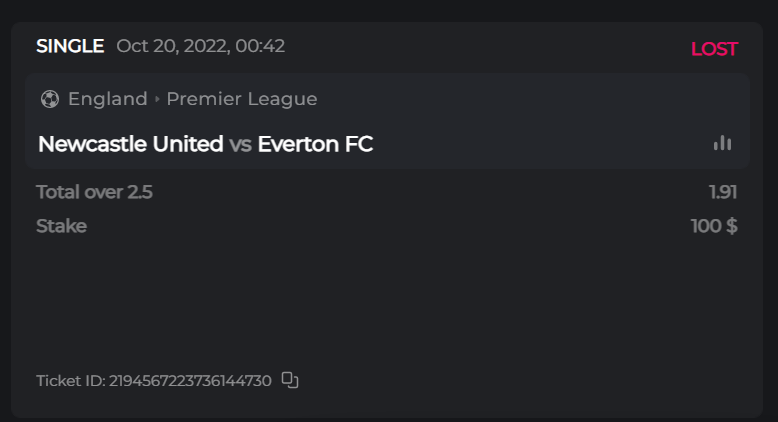Click the LOST status label
778x422 pixels.
(x=714, y=49)
